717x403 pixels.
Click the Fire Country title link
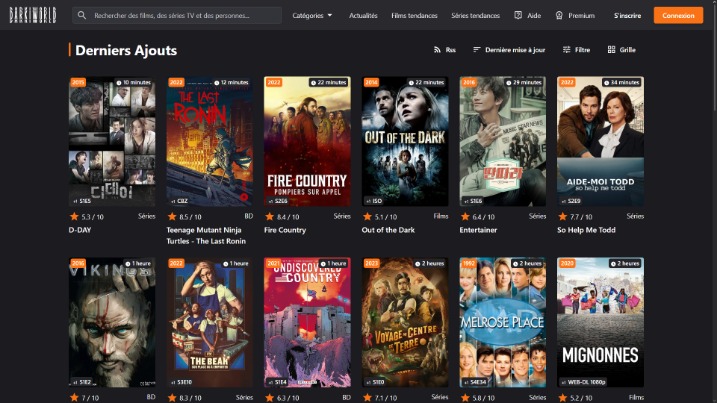285,230
